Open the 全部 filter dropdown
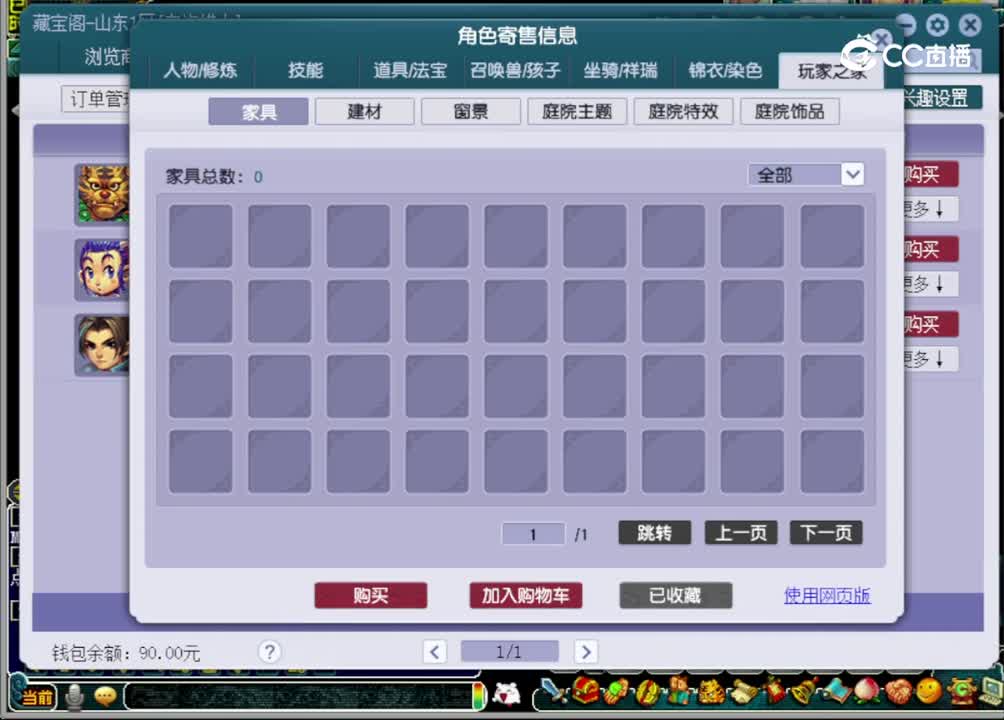The image size is (1004, 720). 806,174
